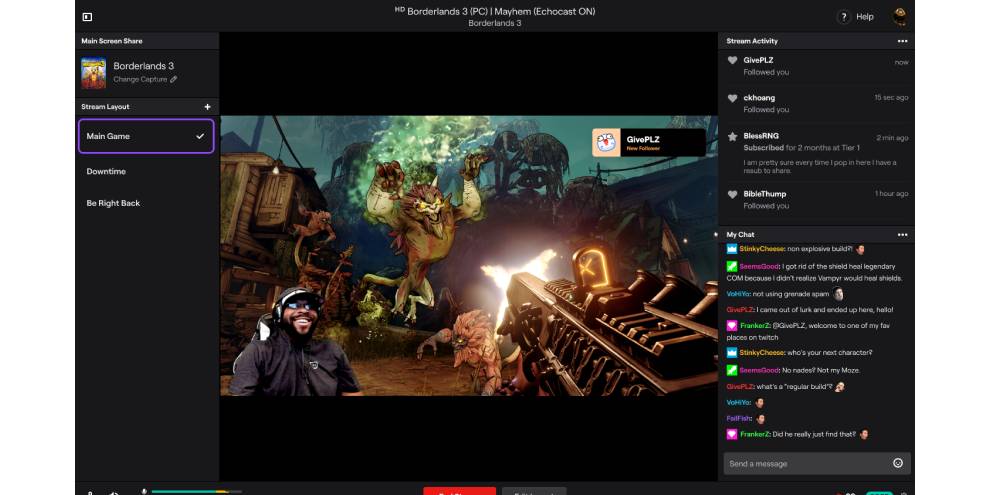Viewport: 990px width, 495px height.
Task: Open My Chat options menu
Action: tap(902, 235)
